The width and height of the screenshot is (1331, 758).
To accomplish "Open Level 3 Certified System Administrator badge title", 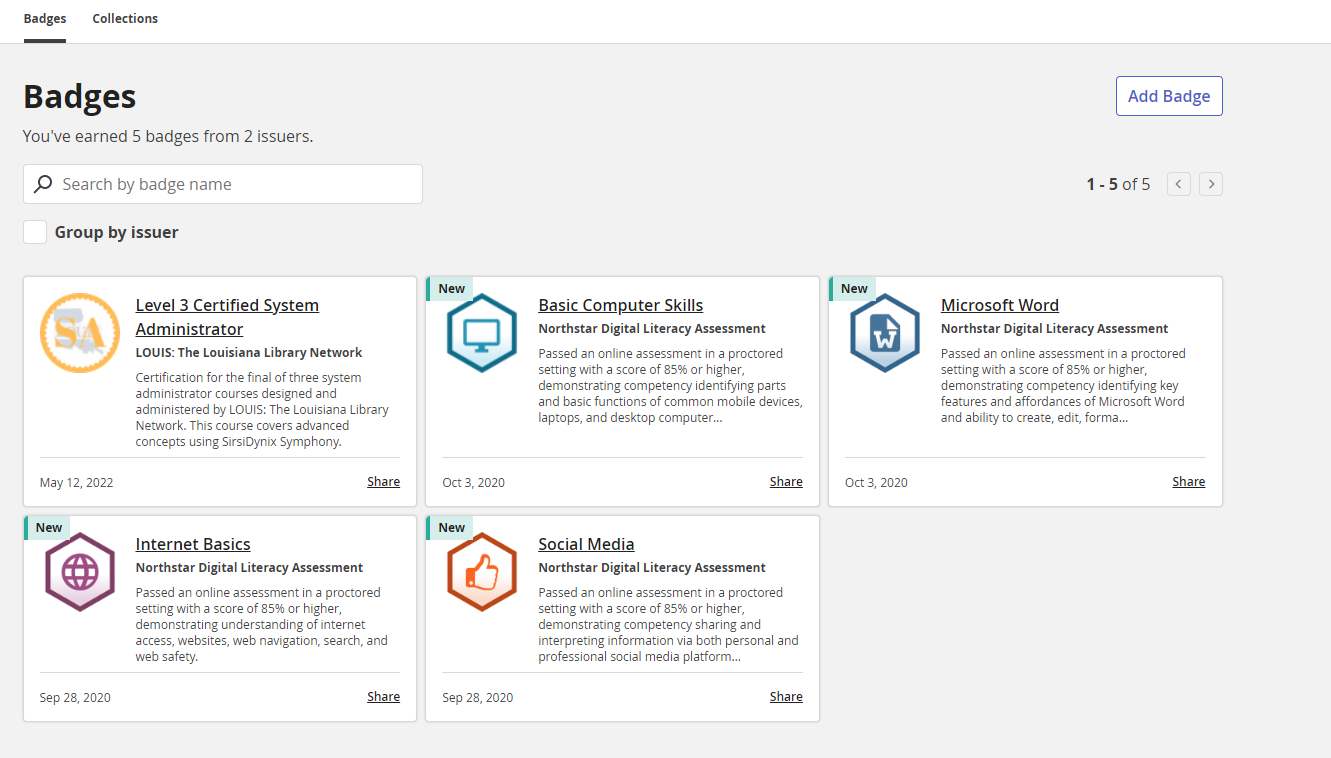I will (227, 317).
